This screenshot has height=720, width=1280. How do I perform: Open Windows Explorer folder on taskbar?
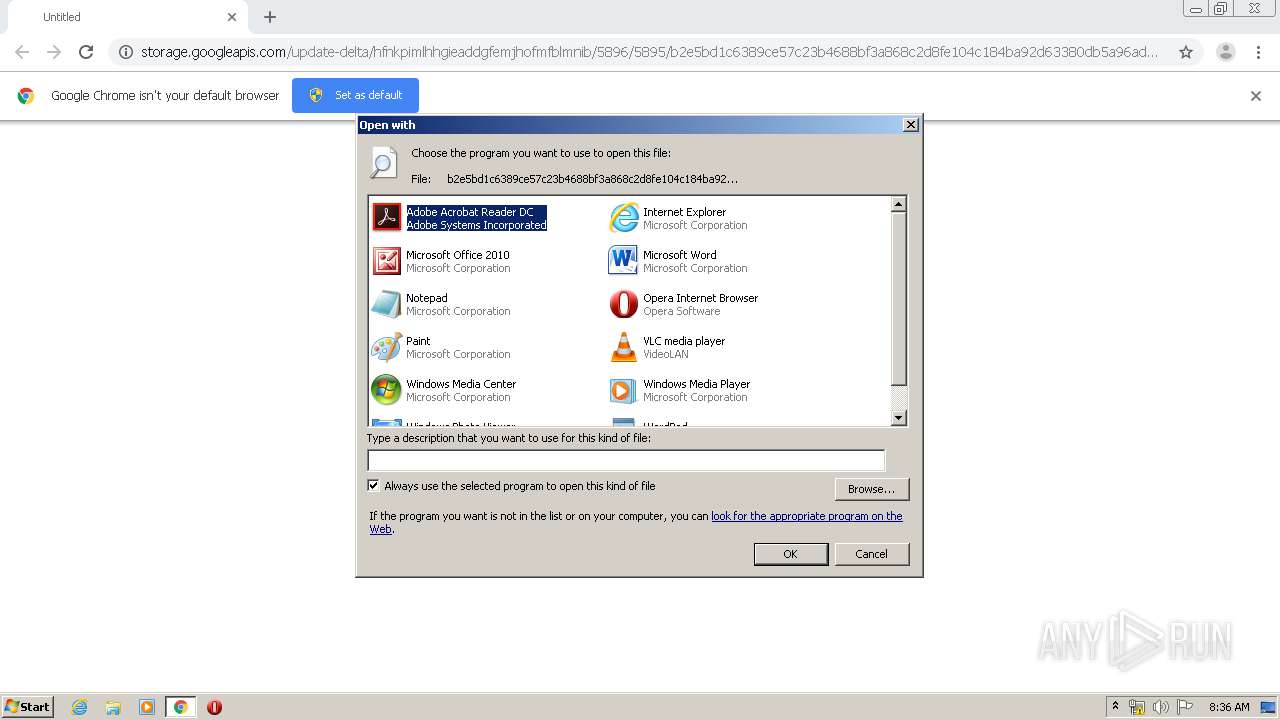[113, 707]
